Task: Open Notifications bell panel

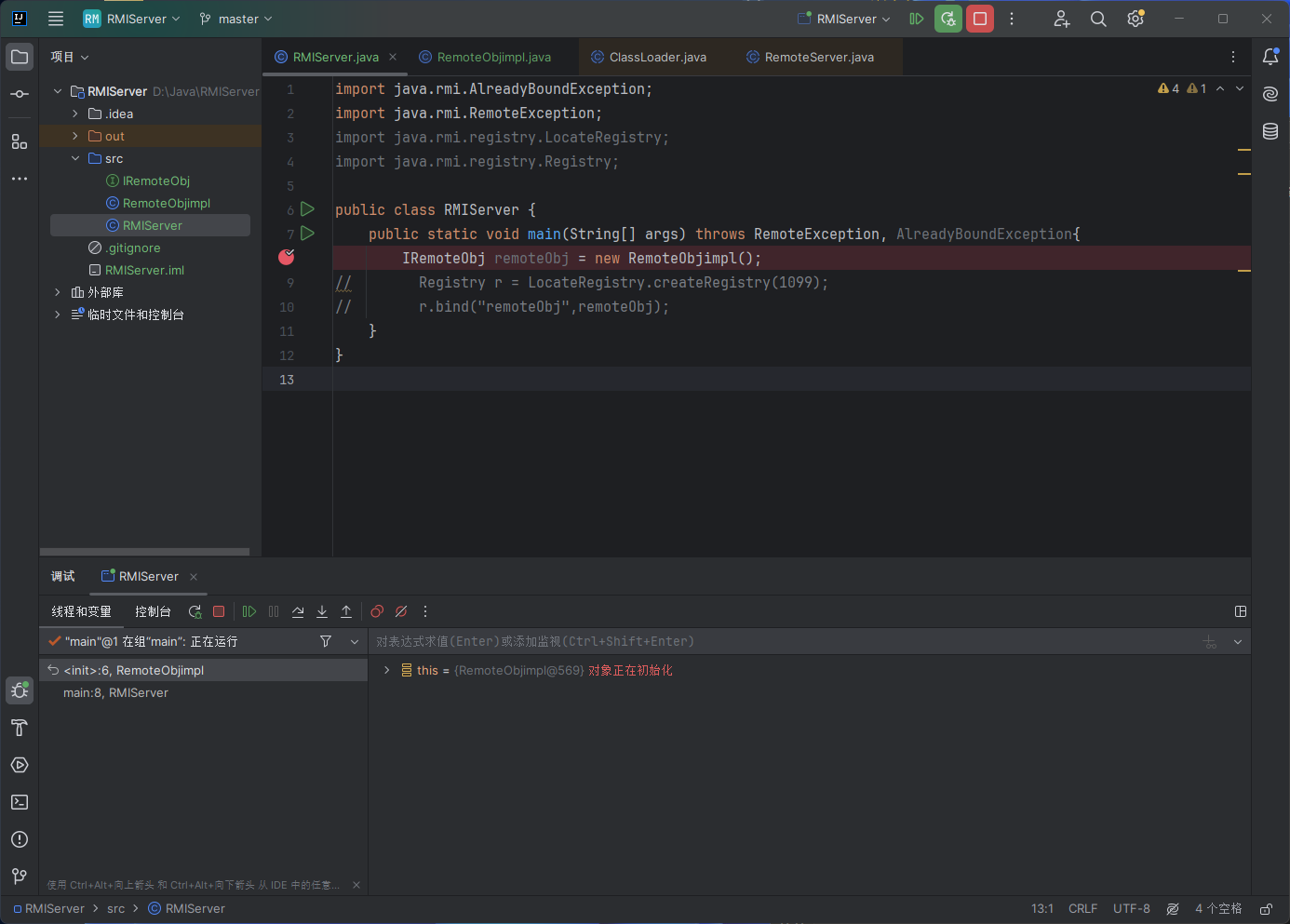Action: (x=1270, y=57)
